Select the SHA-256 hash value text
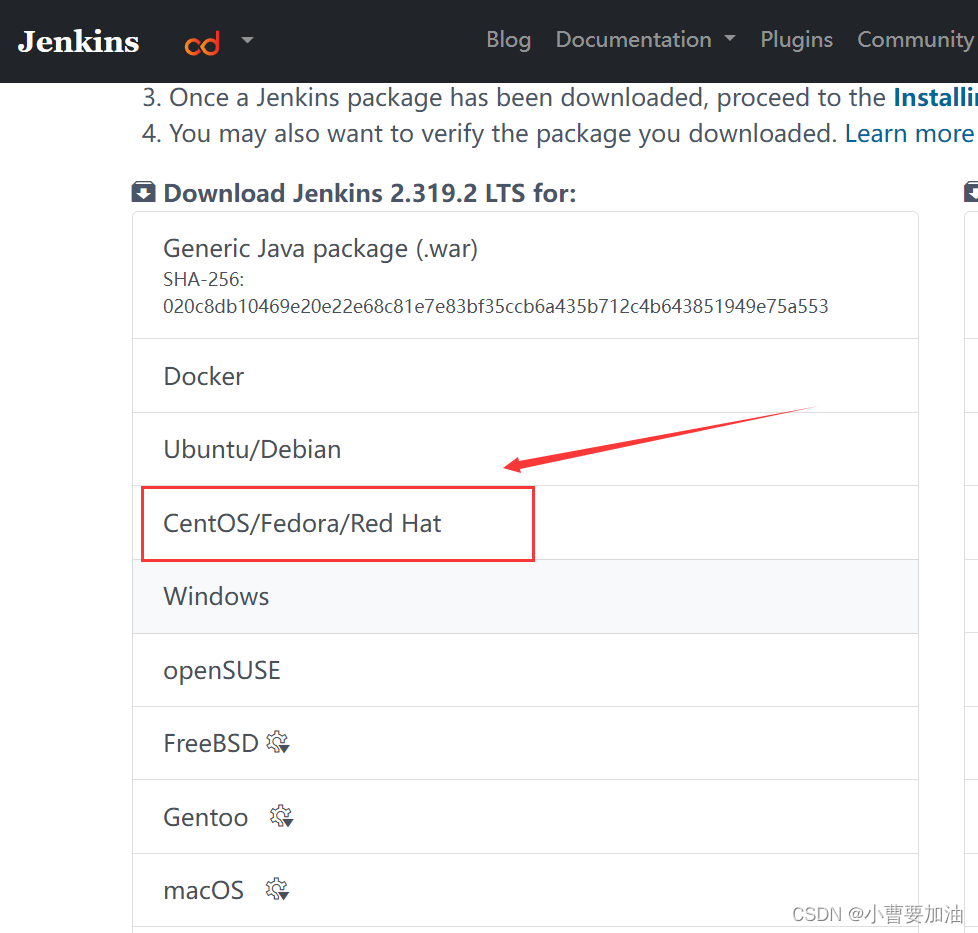The height and width of the screenshot is (933, 978). [495, 306]
